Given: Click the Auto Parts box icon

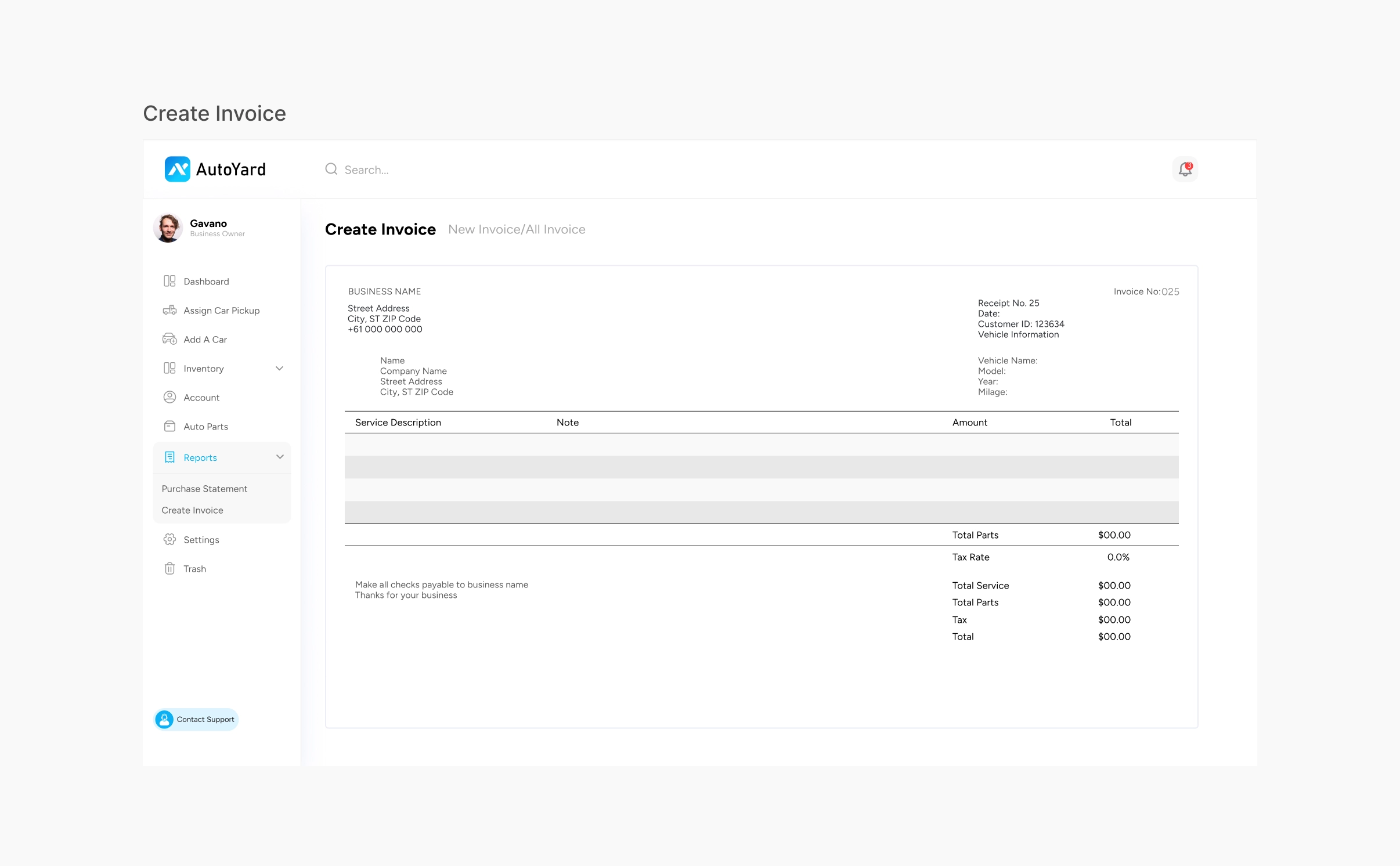Looking at the screenshot, I should [x=169, y=426].
